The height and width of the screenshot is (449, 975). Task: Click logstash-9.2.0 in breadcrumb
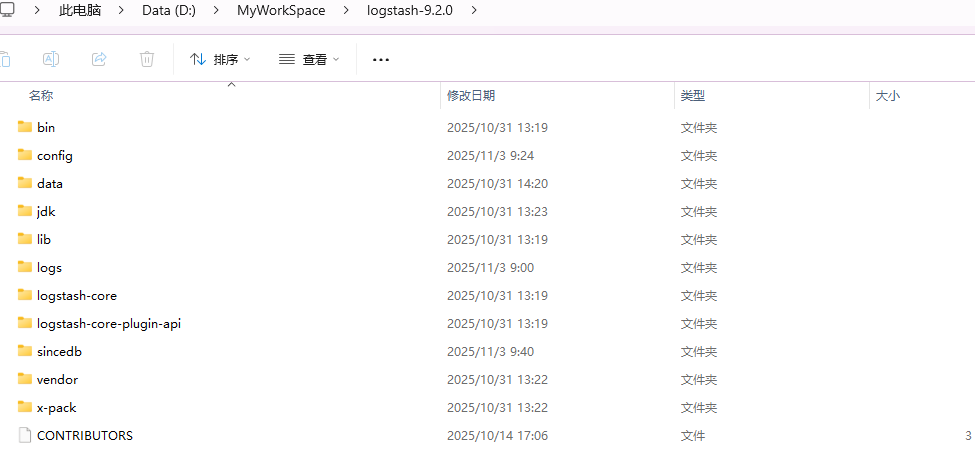click(409, 11)
